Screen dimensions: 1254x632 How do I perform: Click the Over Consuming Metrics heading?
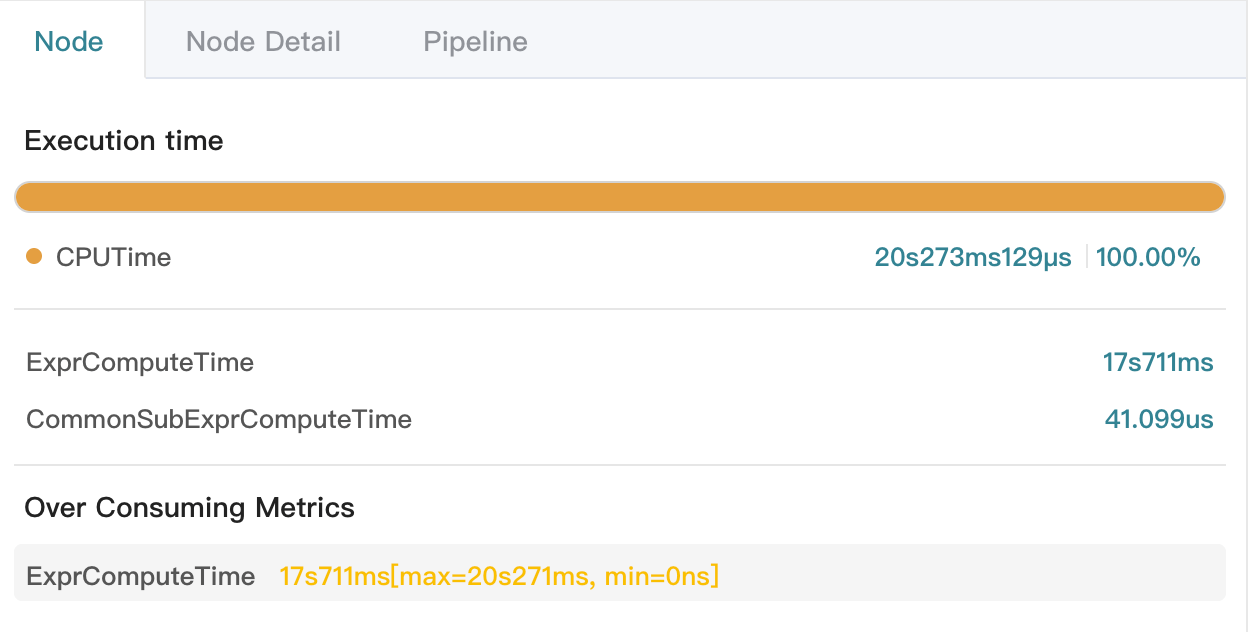(189, 508)
